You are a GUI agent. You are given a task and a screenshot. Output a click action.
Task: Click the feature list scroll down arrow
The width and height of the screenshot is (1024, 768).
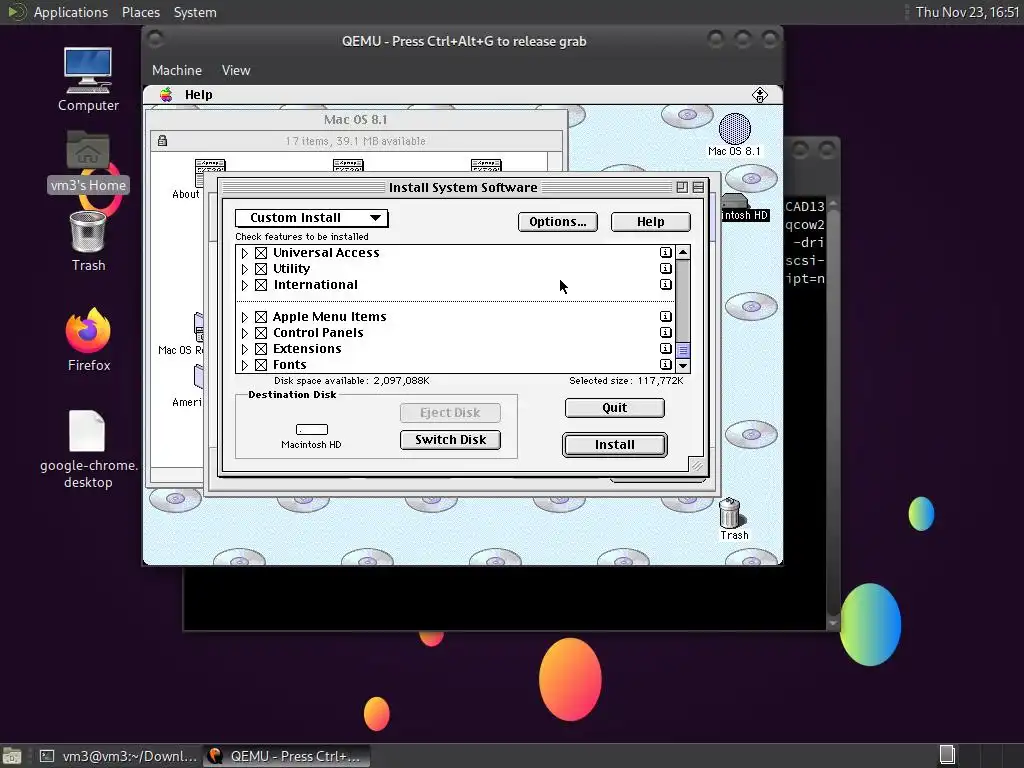coord(683,366)
